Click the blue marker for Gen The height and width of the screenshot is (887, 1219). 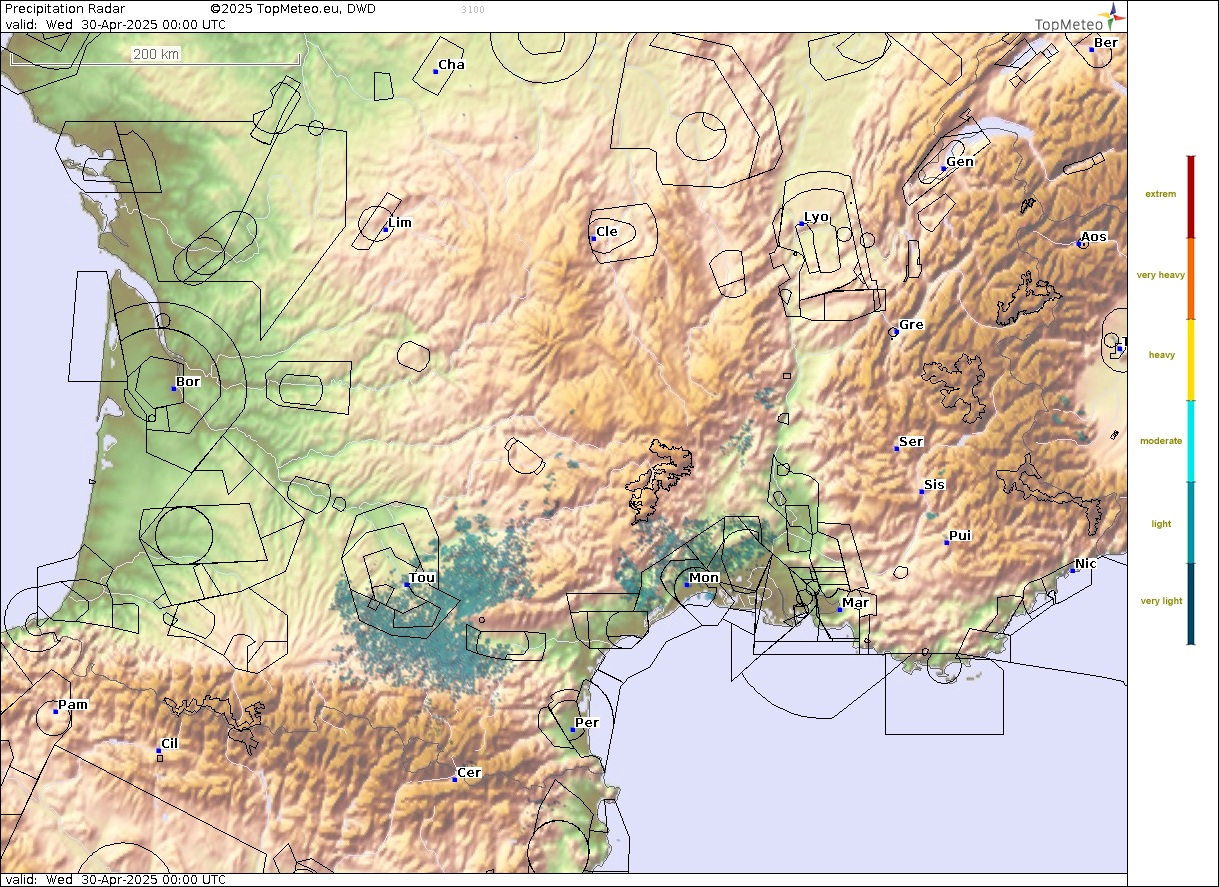943,168
